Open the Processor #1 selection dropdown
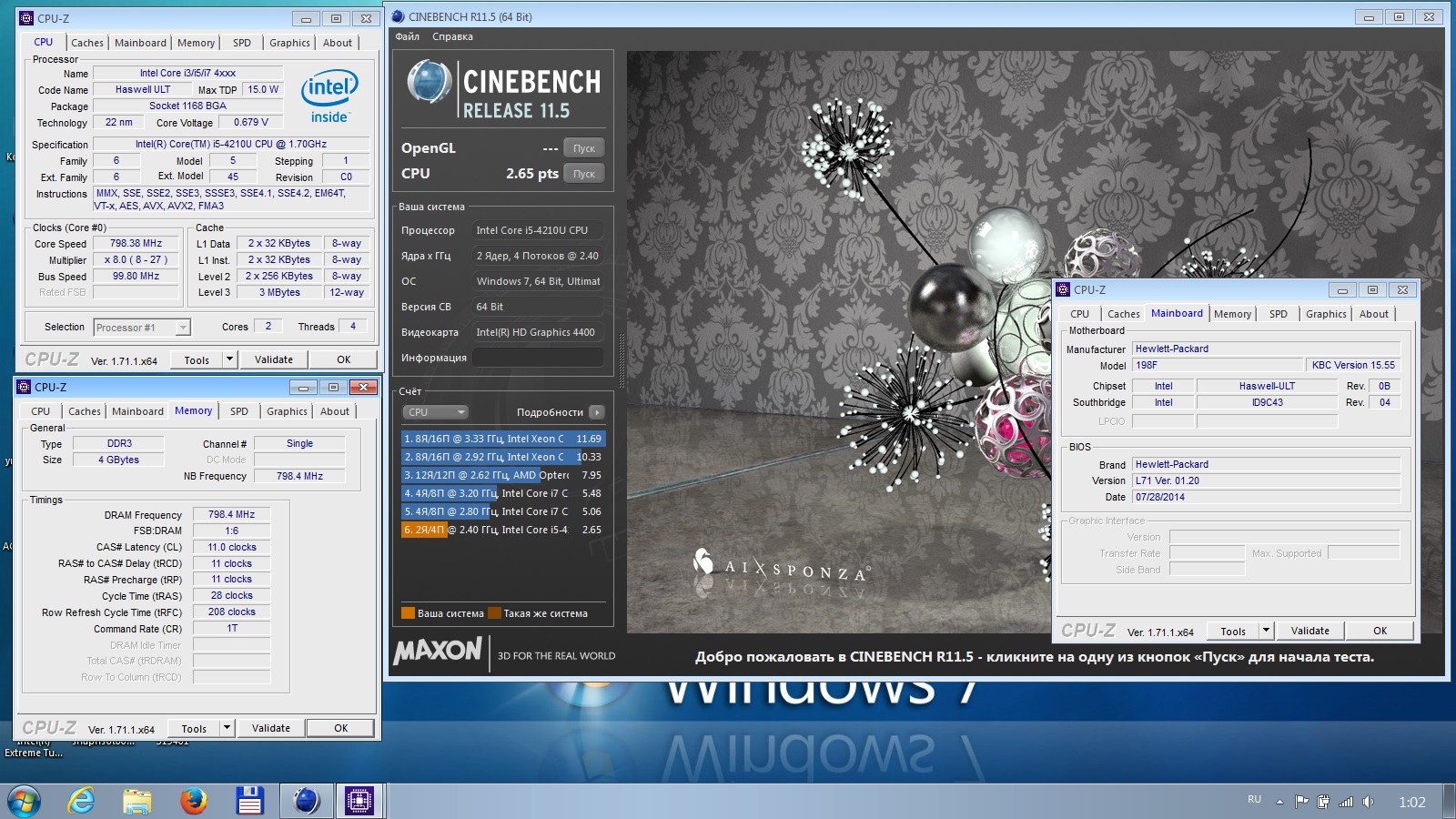 141,328
